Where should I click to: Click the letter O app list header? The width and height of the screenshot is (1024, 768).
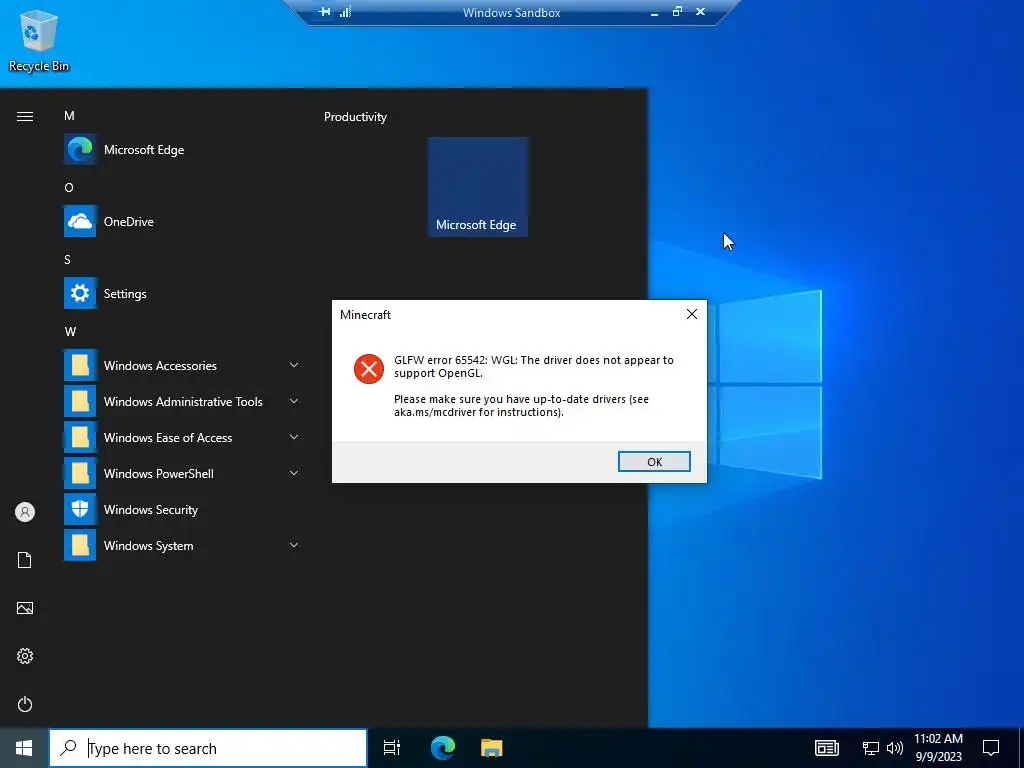(69, 187)
